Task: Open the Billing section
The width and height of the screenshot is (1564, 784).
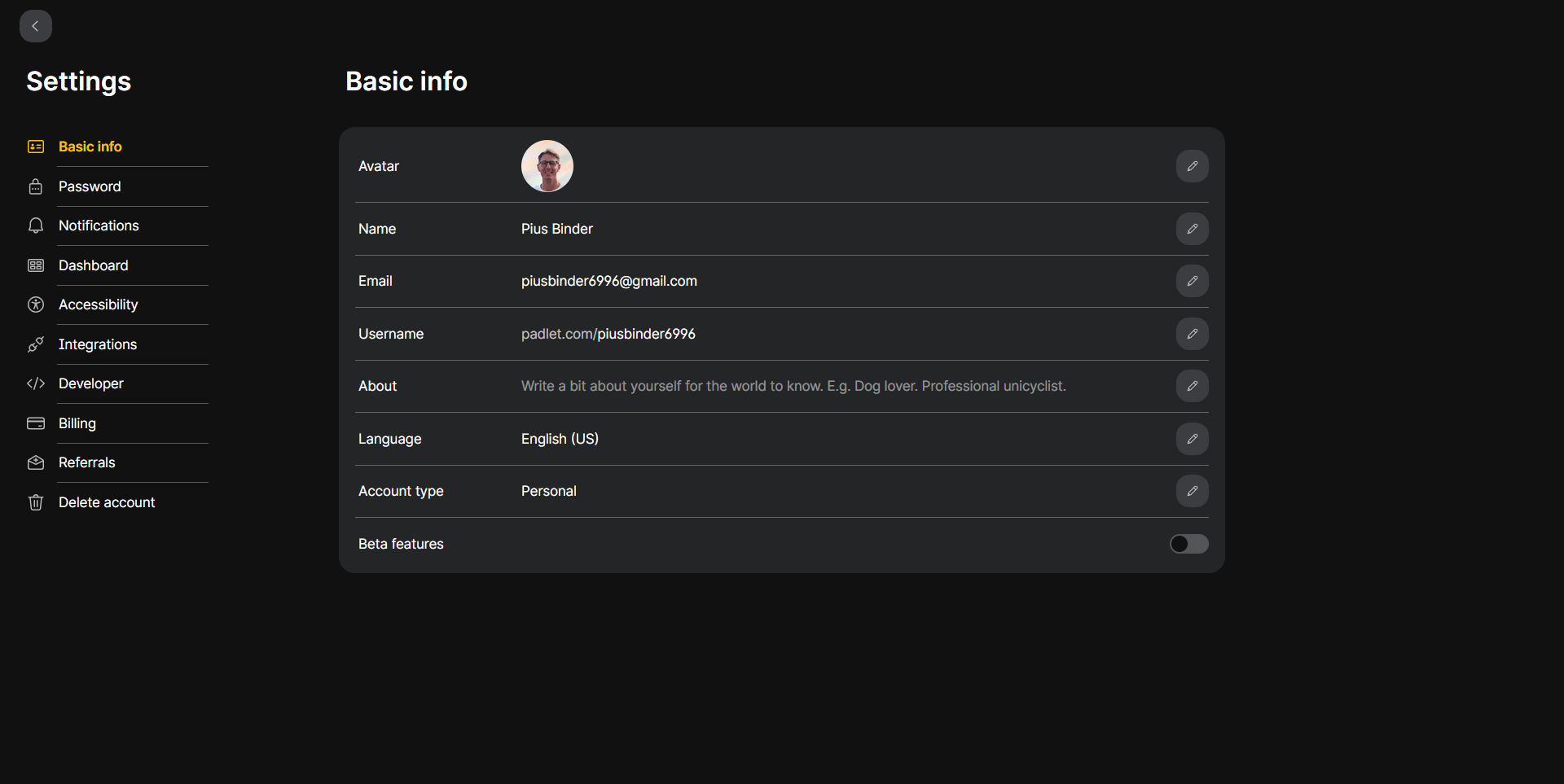Action: [77, 423]
